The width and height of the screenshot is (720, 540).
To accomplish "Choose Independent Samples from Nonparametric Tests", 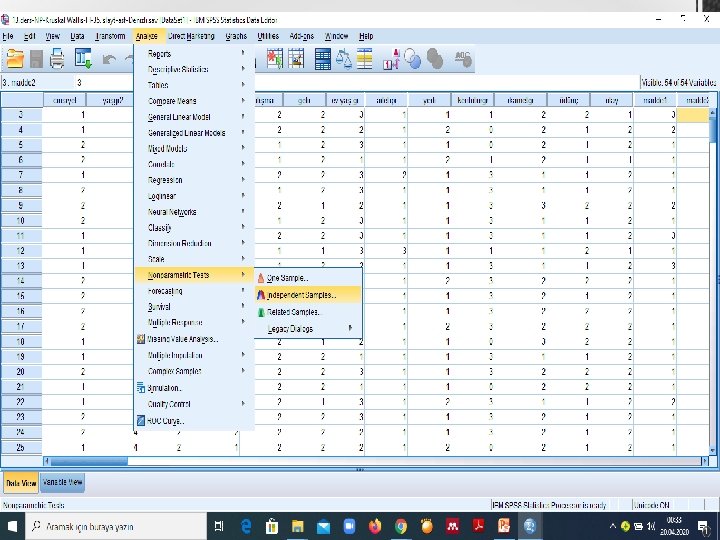I will click(x=308, y=295).
